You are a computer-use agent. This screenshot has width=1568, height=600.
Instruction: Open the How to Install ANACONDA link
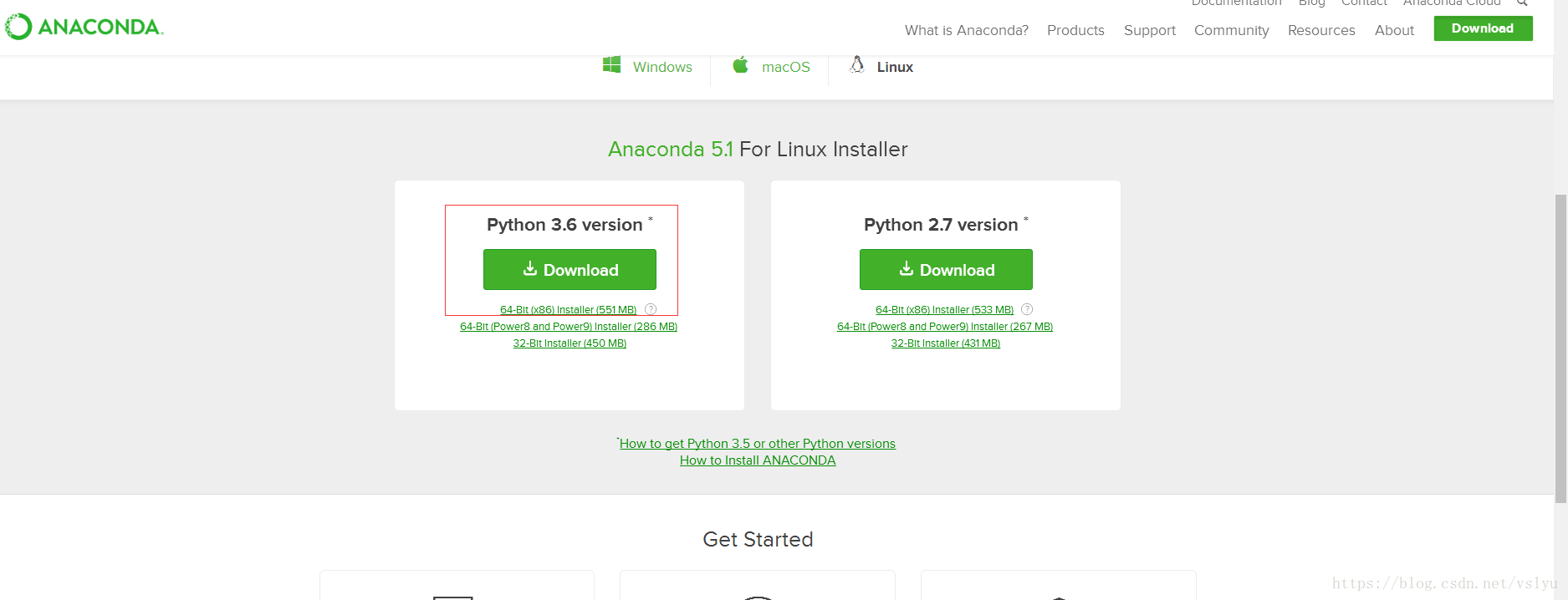click(x=758, y=460)
